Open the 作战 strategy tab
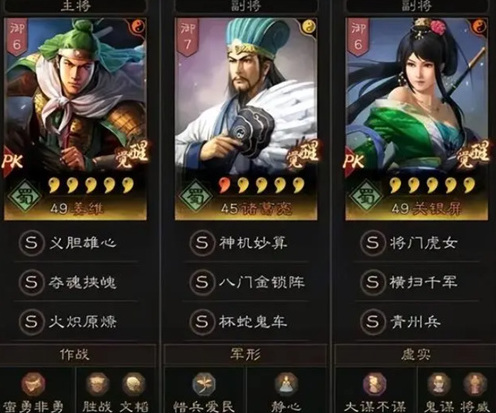This screenshot has height=413, width=496. pyautogui.click(x=75, y=355)
